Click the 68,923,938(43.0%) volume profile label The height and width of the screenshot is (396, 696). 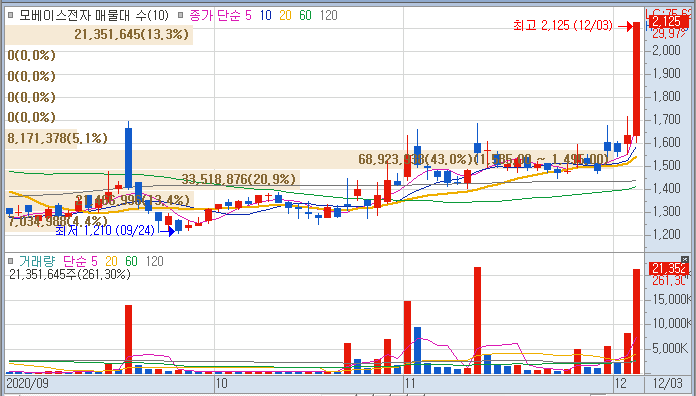[415, 159]
